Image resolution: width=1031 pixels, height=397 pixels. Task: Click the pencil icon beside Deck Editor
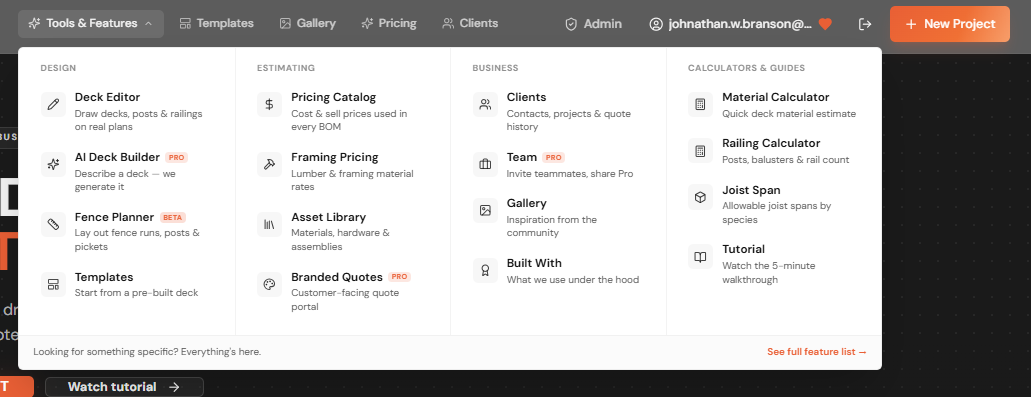click(53, 105)
